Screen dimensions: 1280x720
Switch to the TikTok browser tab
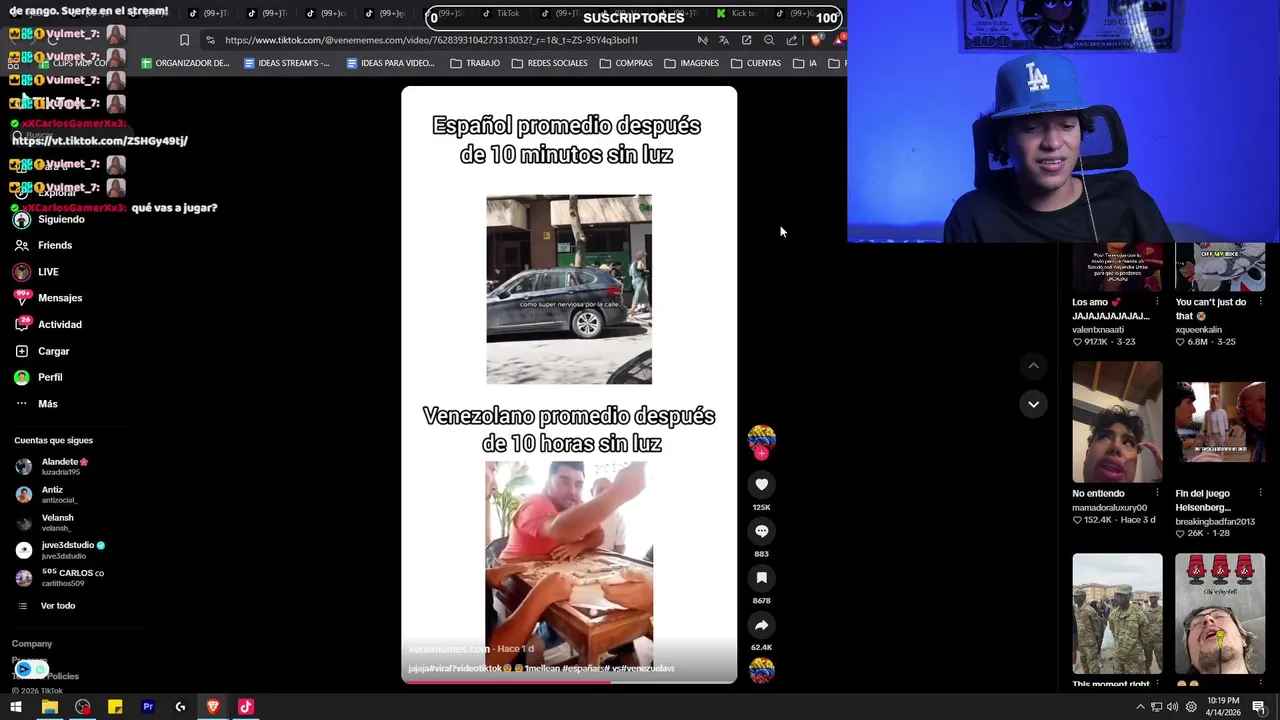500,13
